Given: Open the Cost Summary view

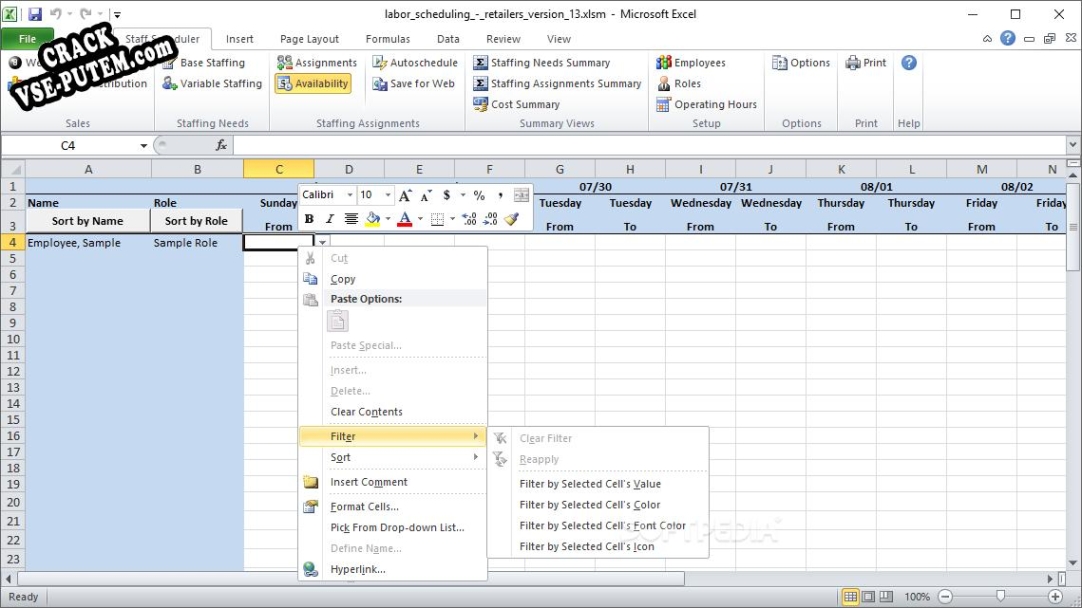Looking at the screenshot, I should pyautogui.click(x=516, y=104).
